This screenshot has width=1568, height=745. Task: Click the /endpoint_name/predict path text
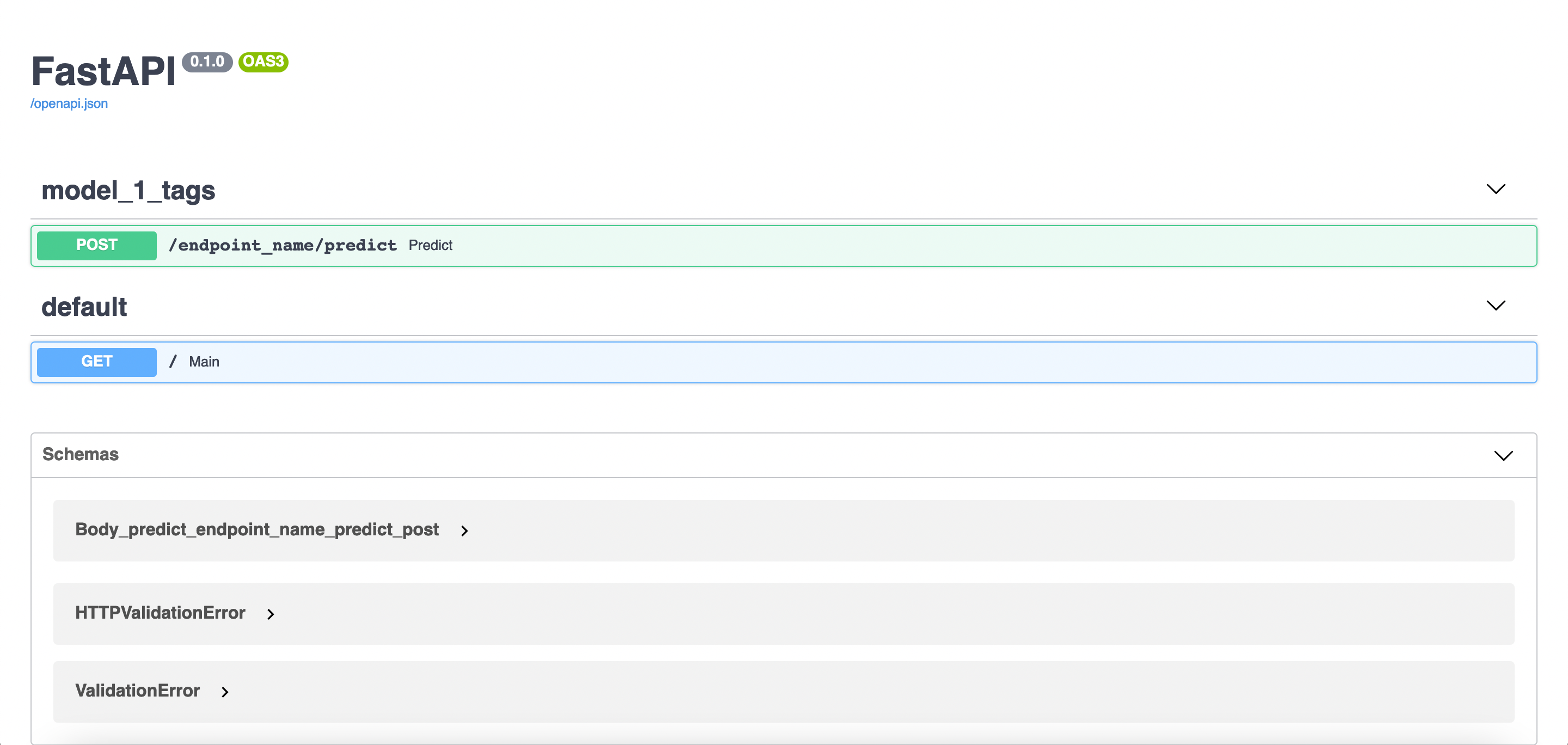[283, 245]
